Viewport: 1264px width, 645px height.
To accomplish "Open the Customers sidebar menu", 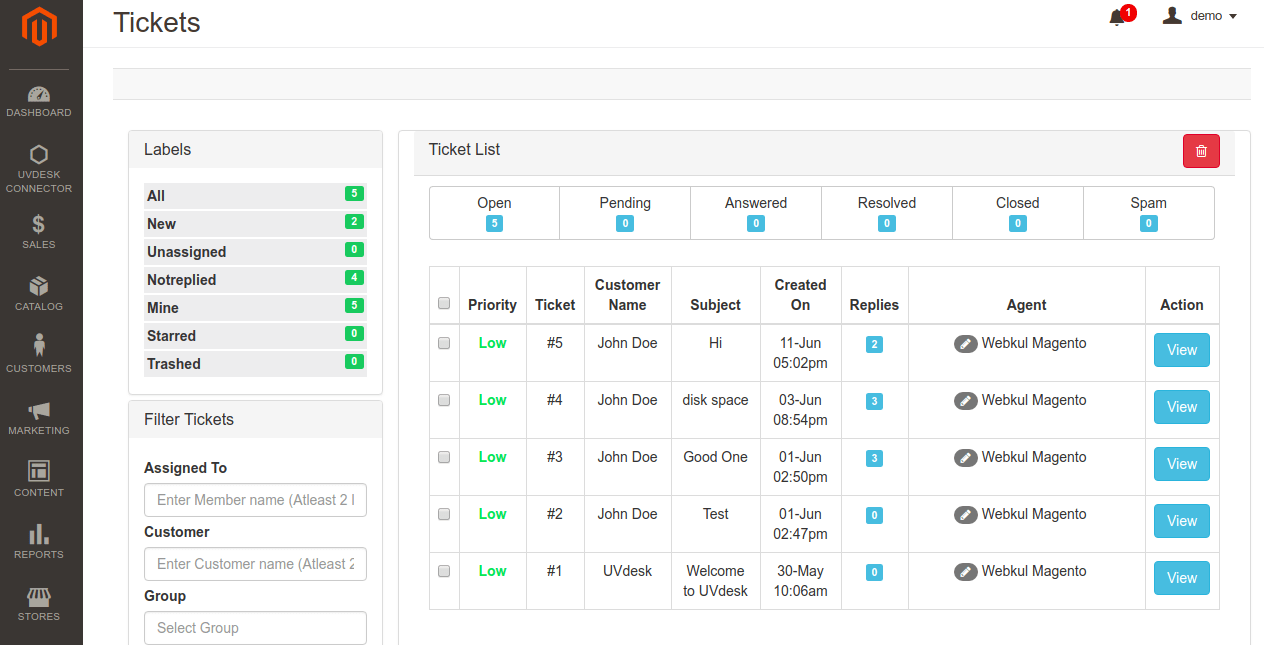I will click(x=39, y=355).
